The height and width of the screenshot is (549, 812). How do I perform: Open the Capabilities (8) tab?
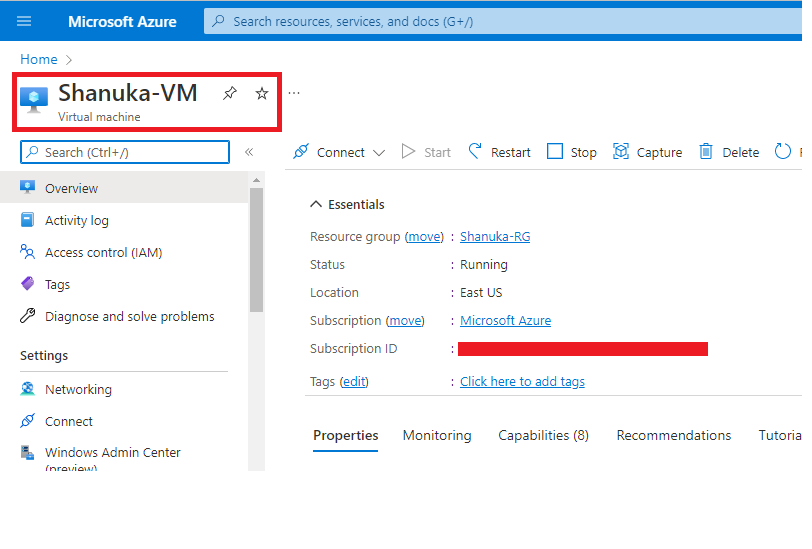click(543, 436)
